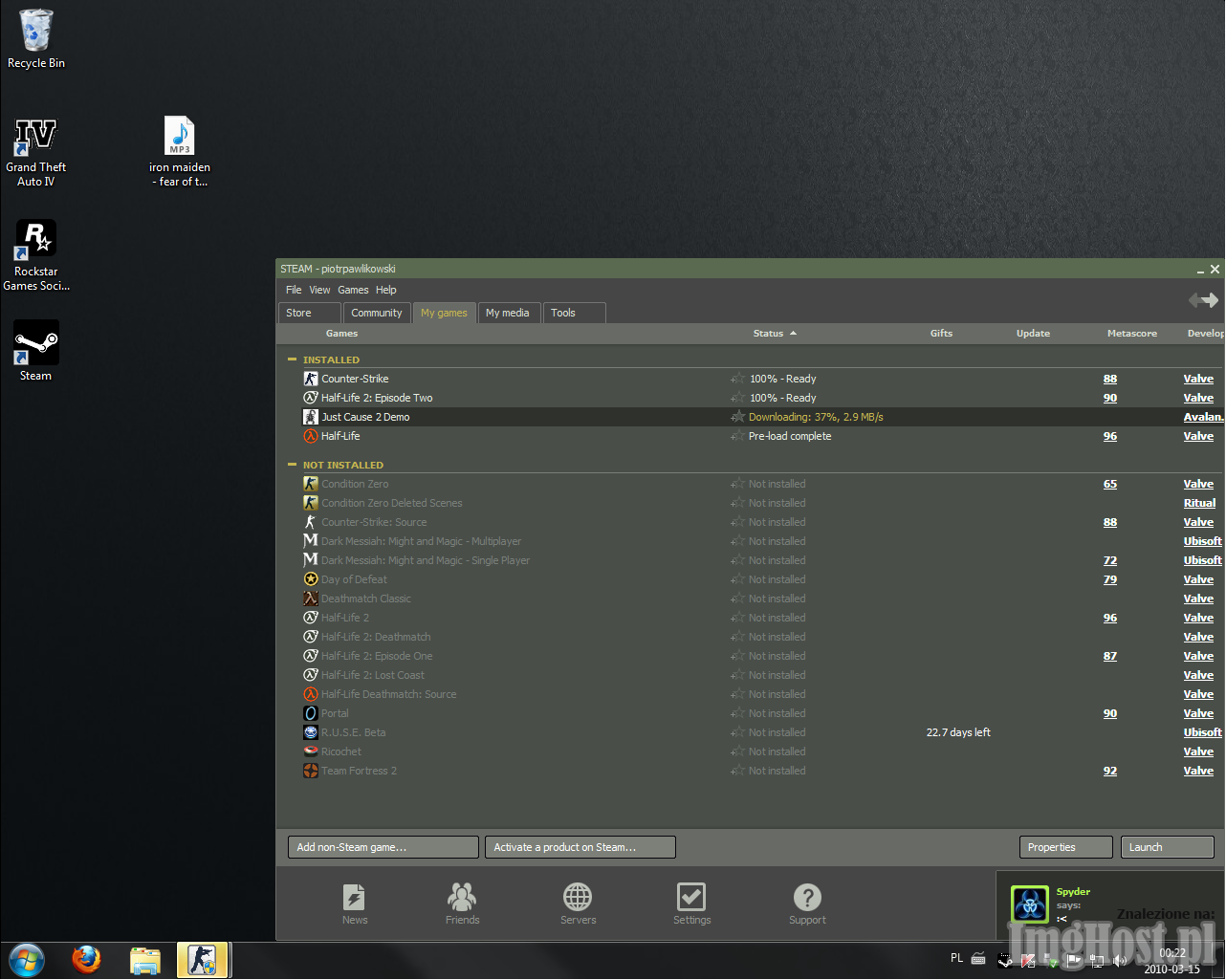
Task: Click the R.U.S.E. Beta game icon
Action: click(x=311, y=732)
